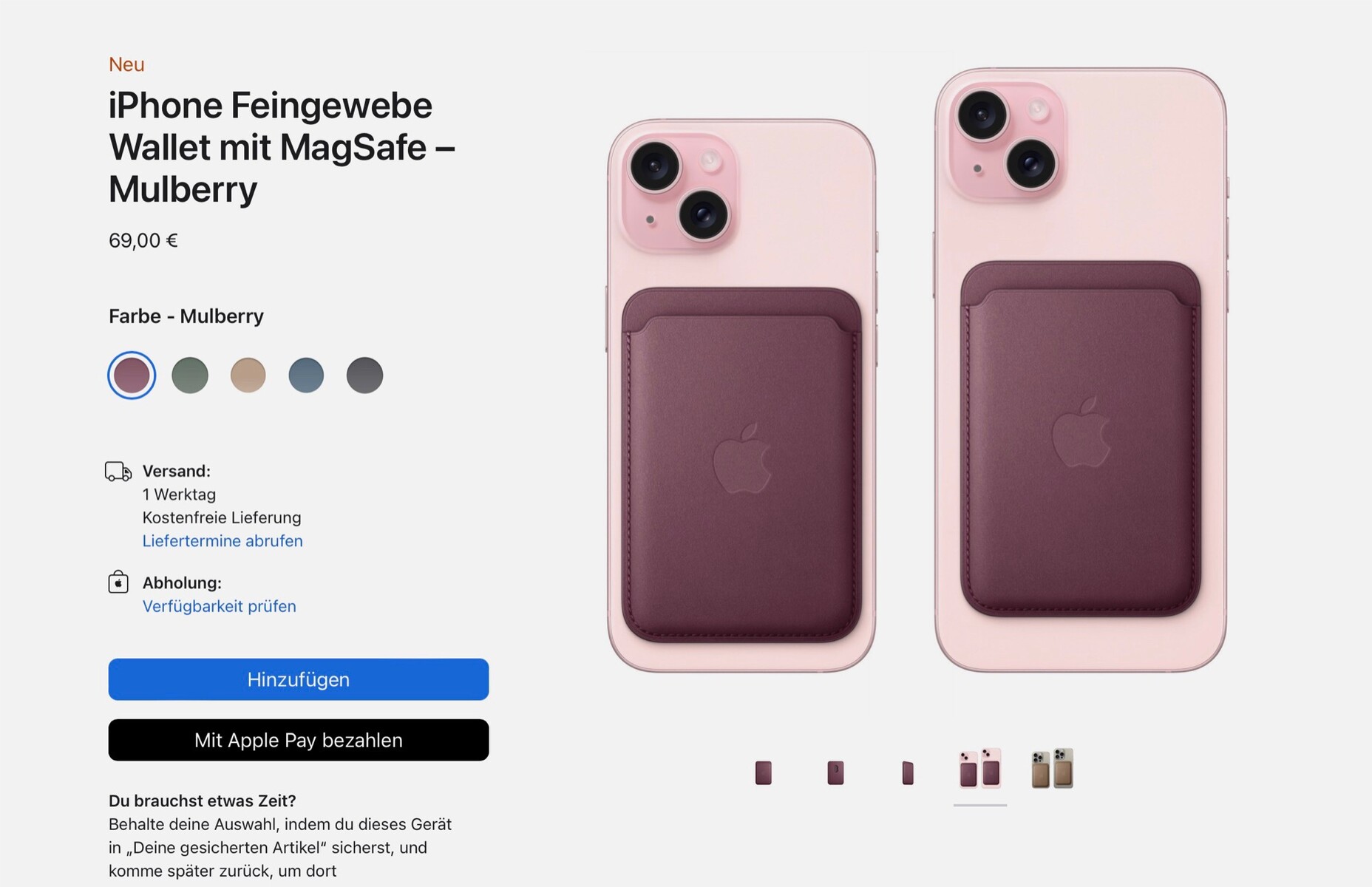This screenshot has height=887, width=1372.
Task: Select the Mulberry color swatch
Action: click(x=132, y=375)
